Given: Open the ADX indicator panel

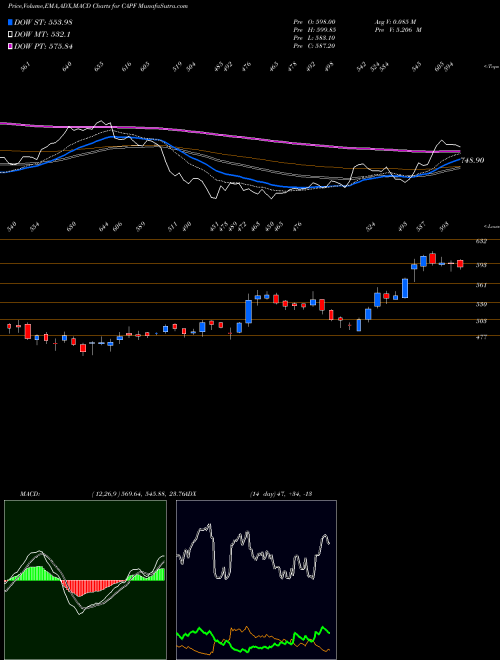Looking at the screenshot, I should point(256,580).
